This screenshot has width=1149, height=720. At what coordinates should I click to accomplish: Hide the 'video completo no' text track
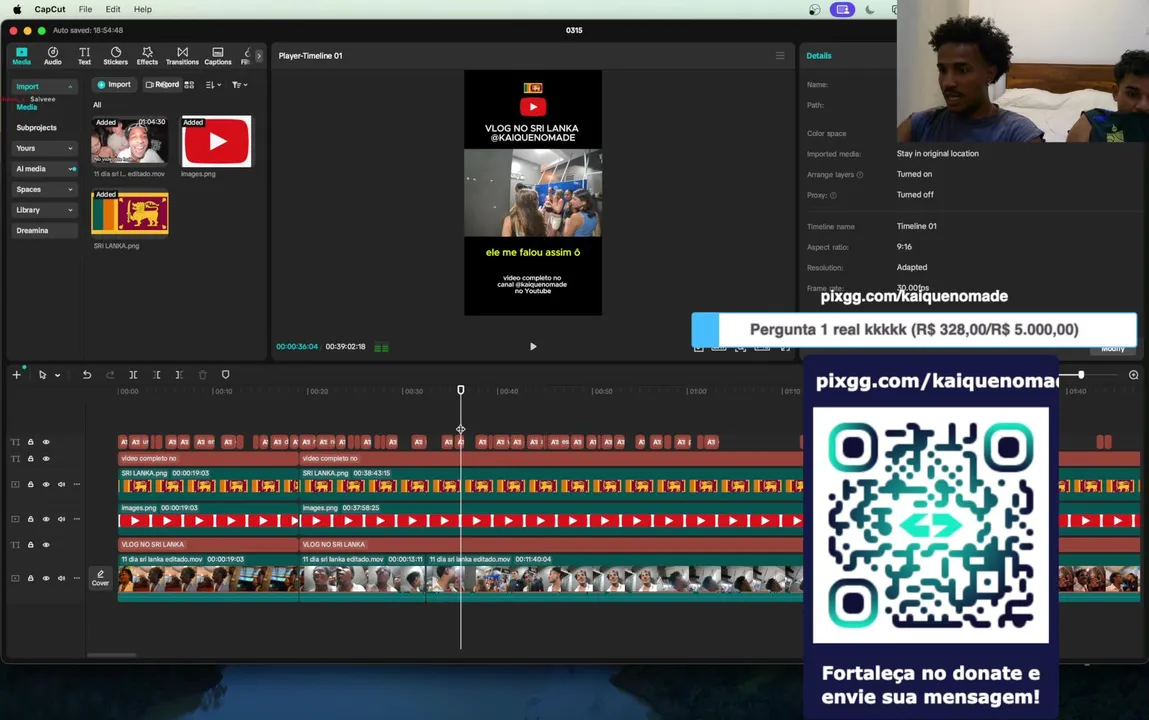pos(46,459)
